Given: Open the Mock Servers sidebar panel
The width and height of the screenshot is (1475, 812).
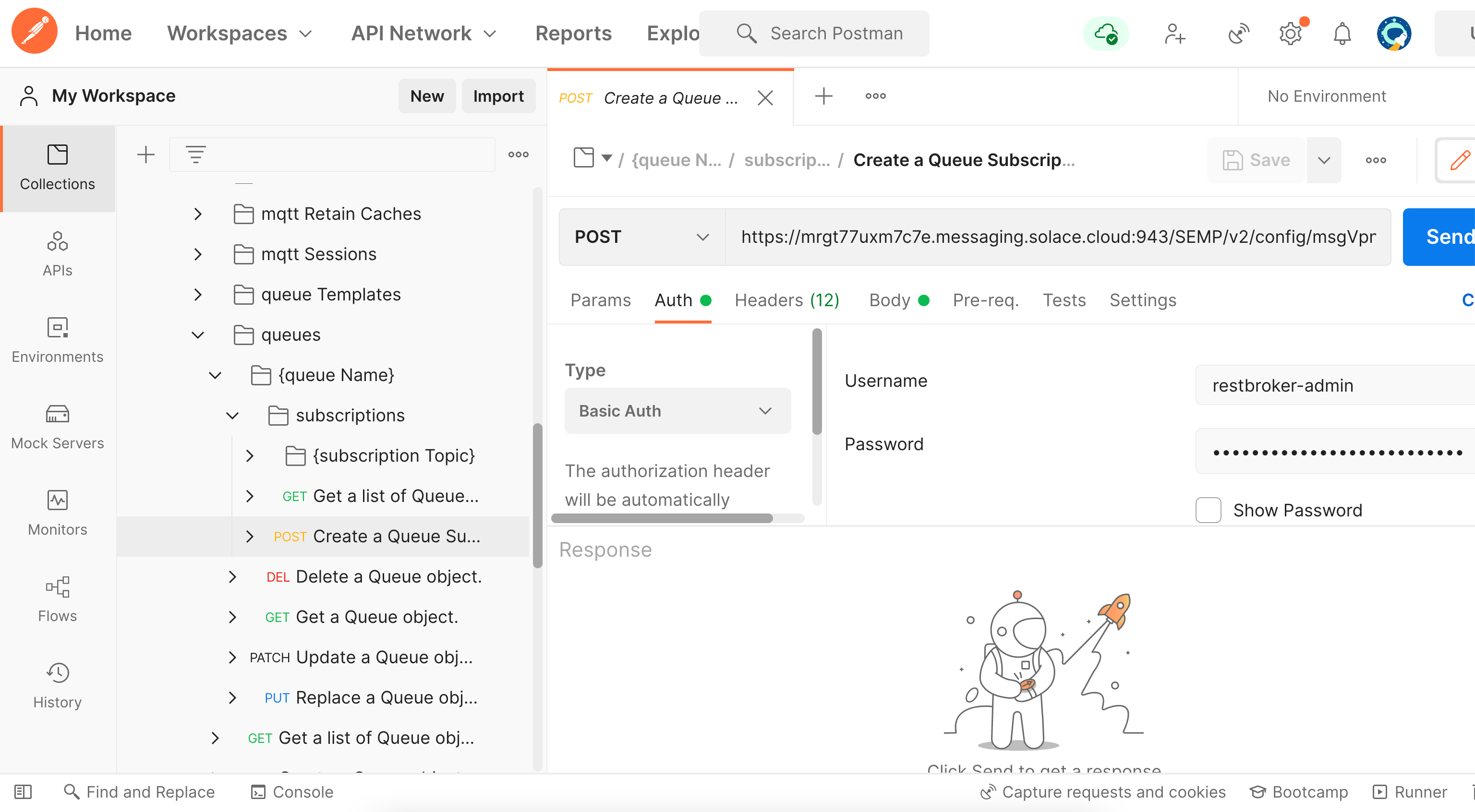Looking at the screenshot, I should point(57,426).
